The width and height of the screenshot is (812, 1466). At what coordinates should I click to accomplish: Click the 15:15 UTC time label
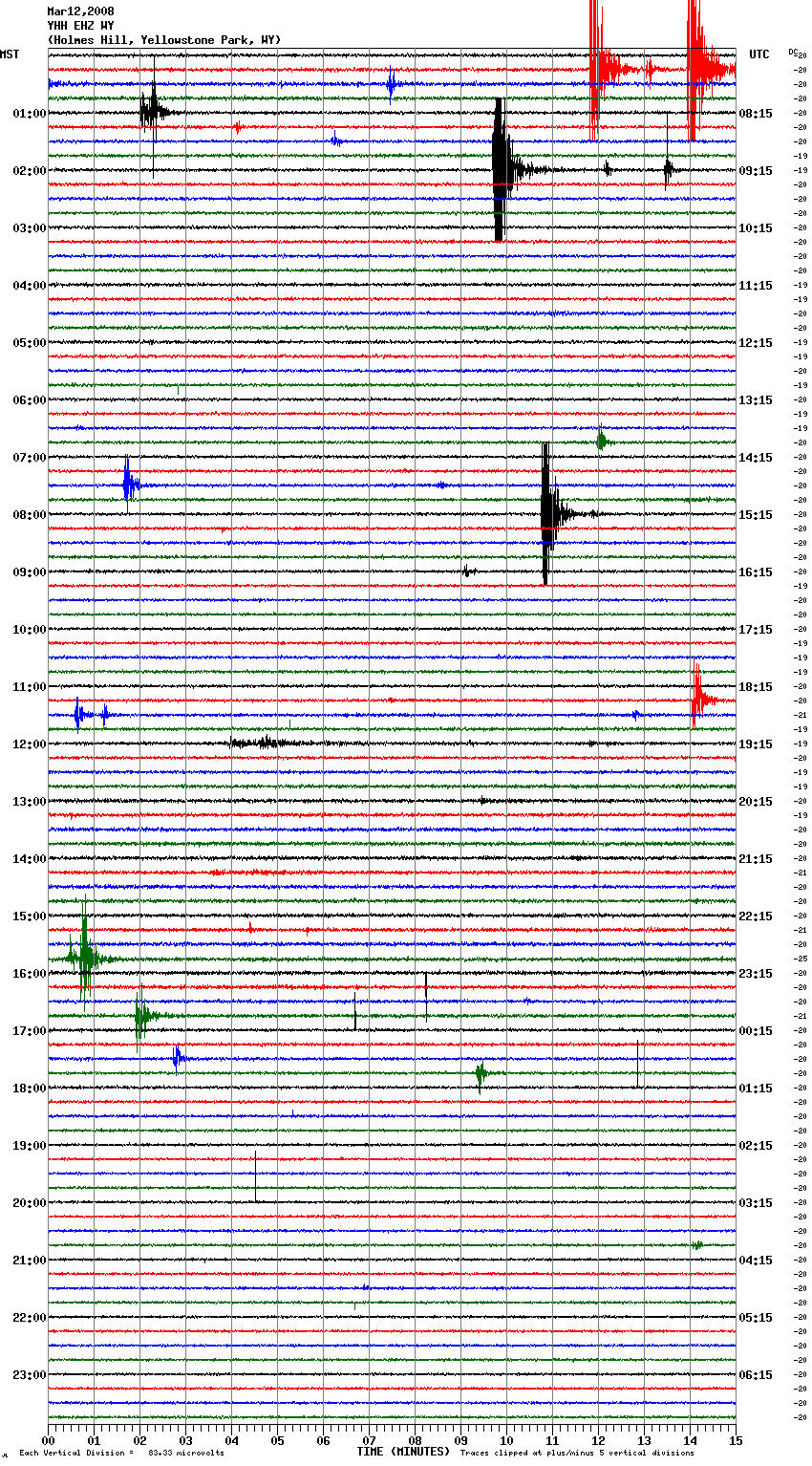point(756,515)
